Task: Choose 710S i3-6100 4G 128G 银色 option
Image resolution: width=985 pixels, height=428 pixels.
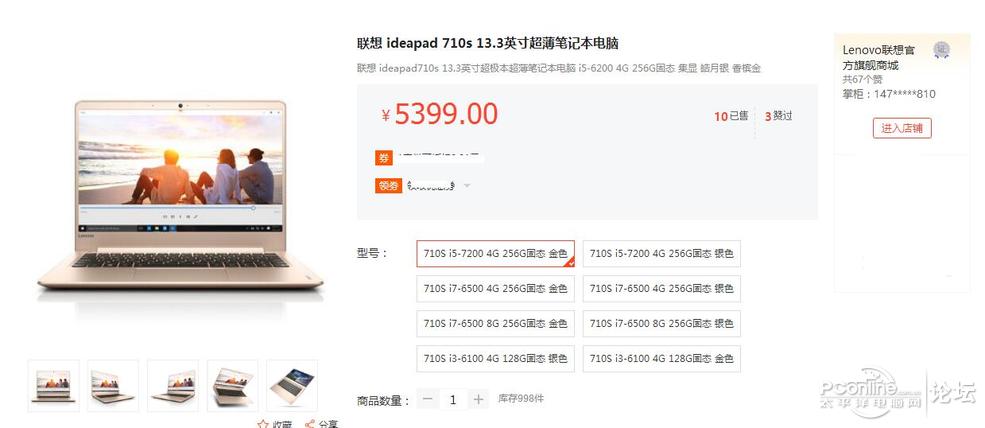Action: click(x=496, y=358)
